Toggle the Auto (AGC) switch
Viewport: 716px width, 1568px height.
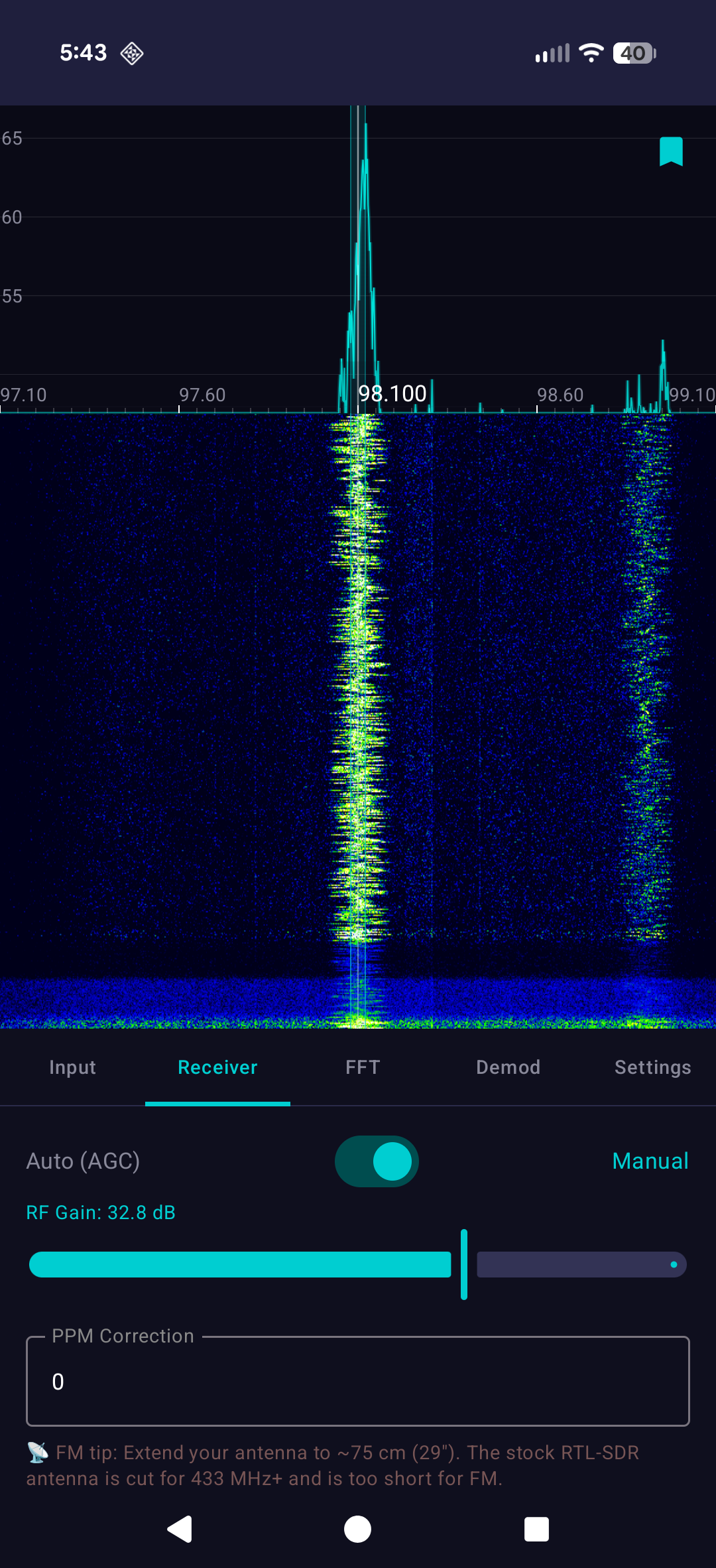377,1161
